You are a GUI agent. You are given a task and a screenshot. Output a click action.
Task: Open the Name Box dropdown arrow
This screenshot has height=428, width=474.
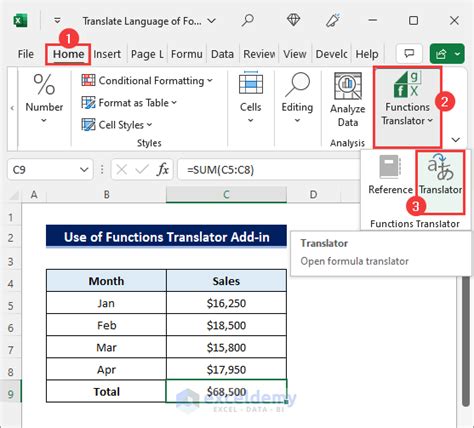84,170
